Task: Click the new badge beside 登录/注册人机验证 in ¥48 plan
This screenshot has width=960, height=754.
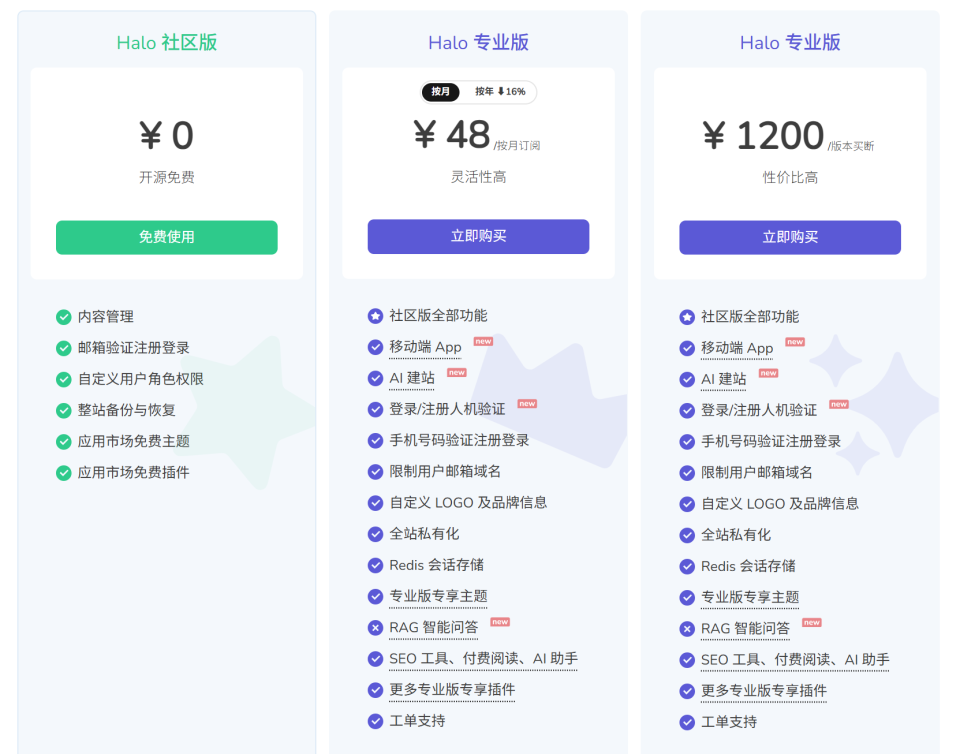Action: 527,404
